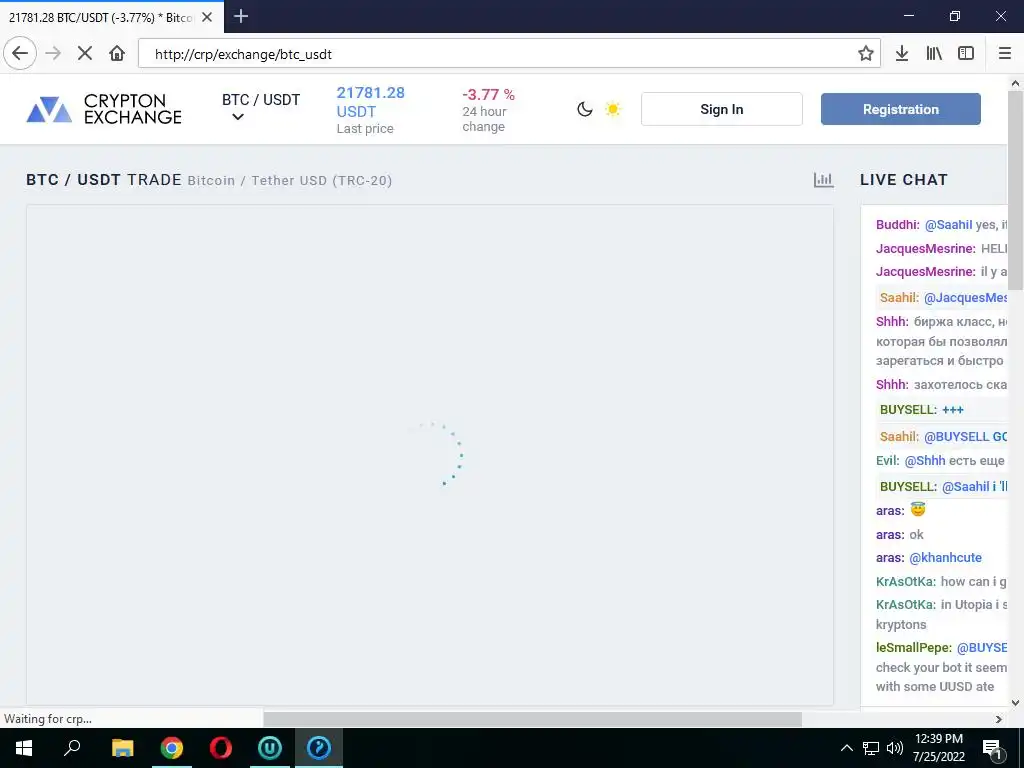Open the downloads panel
1024x768 pixels.
pos(902,54)
